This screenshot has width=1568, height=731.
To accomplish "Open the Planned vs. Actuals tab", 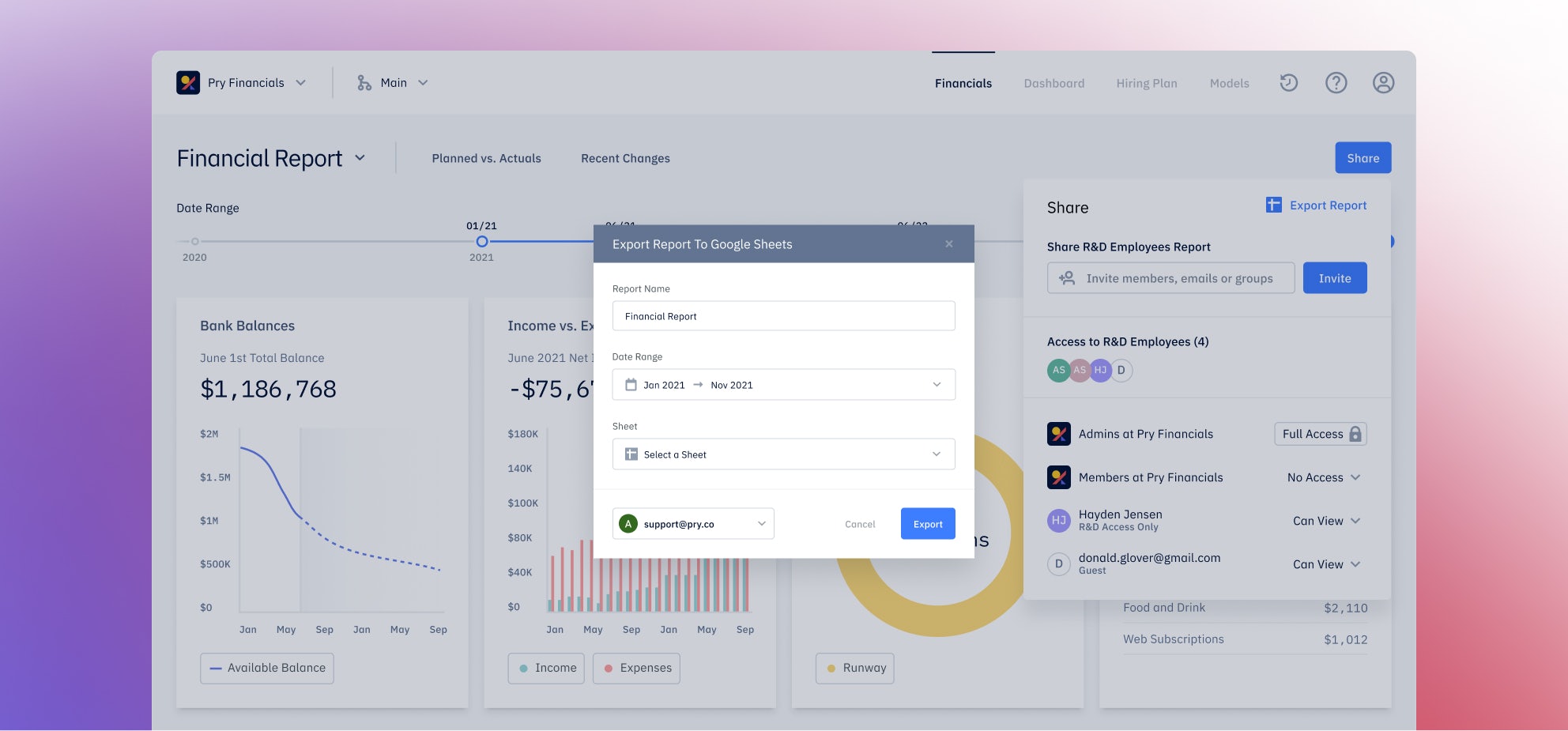I will pos(486,158).
